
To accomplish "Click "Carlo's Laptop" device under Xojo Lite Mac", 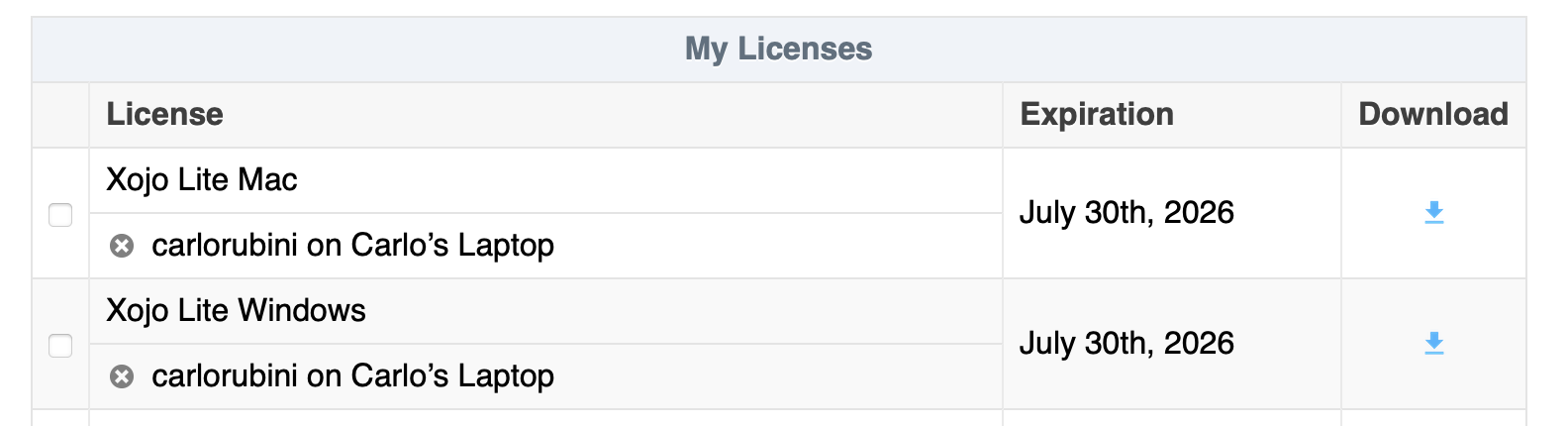I will pos(452,246).
